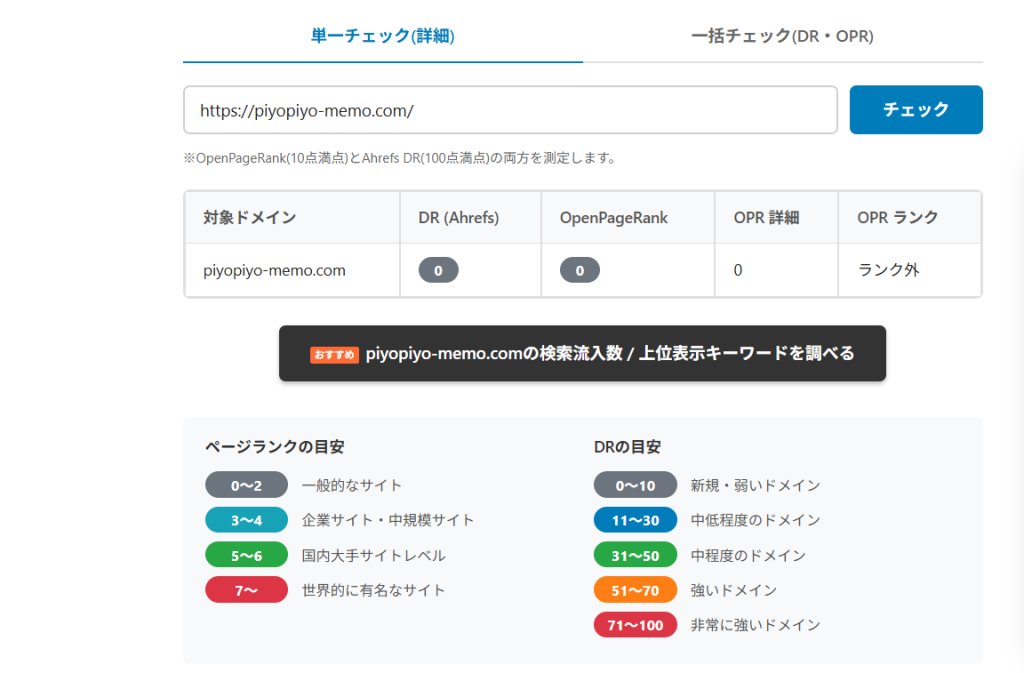This screenshot has width=1024, height=673.
Task: Click the blue 11〜30 DR badge
Action: (x=635, y=520)
